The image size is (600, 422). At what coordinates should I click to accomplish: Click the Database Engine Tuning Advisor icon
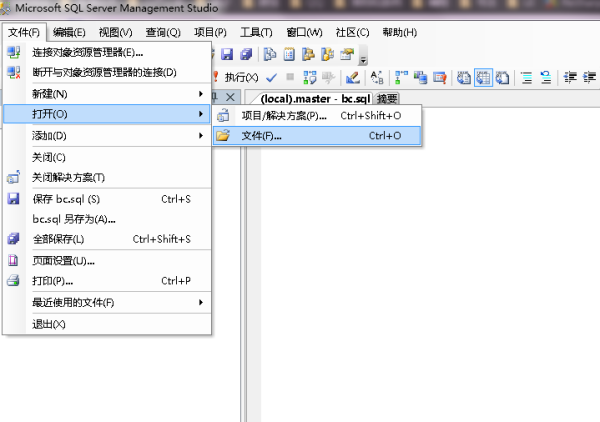pyautogui.click(x=328, y=78)
